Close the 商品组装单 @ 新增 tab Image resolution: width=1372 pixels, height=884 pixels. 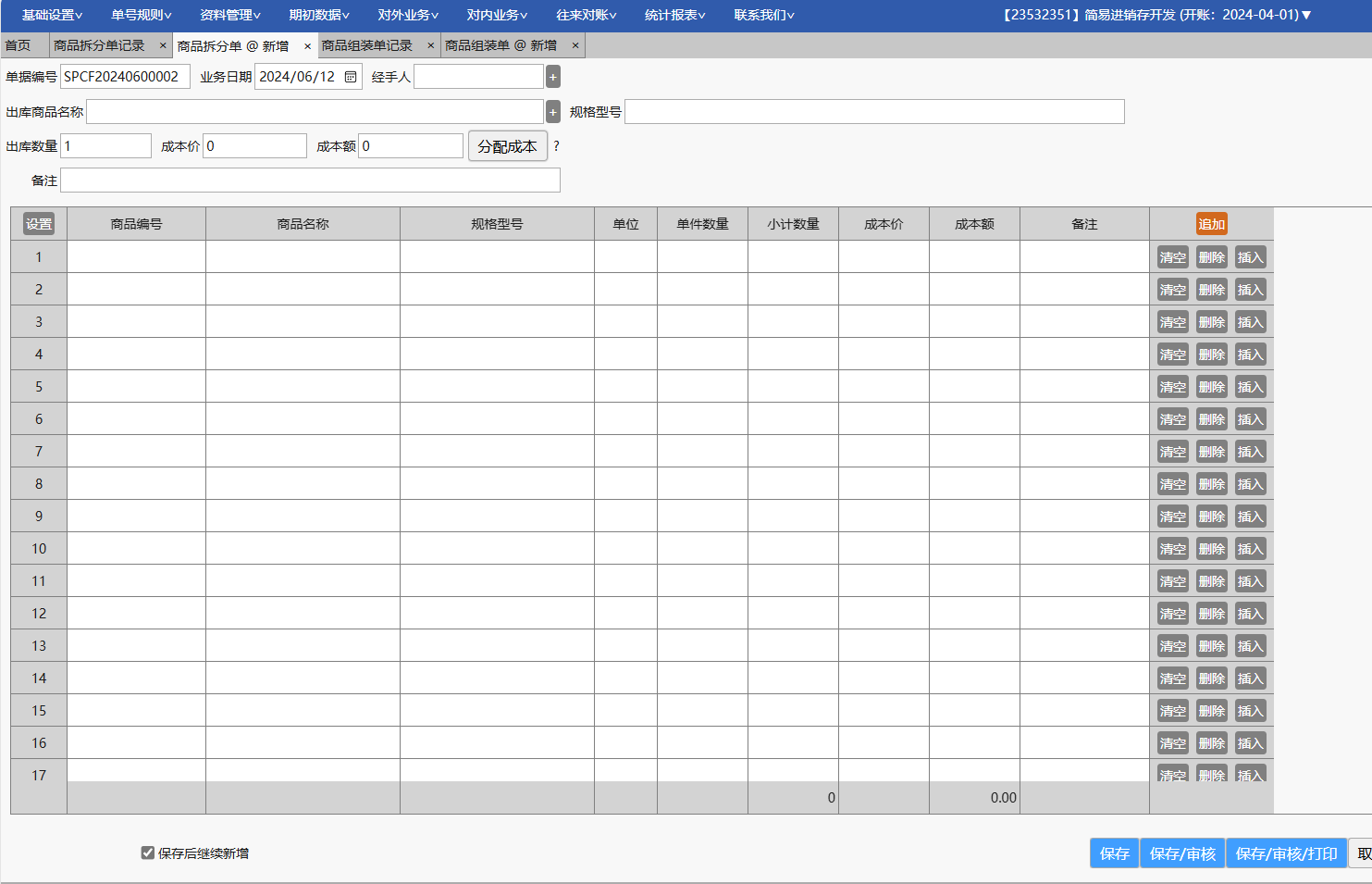click(x=575, y=45)
